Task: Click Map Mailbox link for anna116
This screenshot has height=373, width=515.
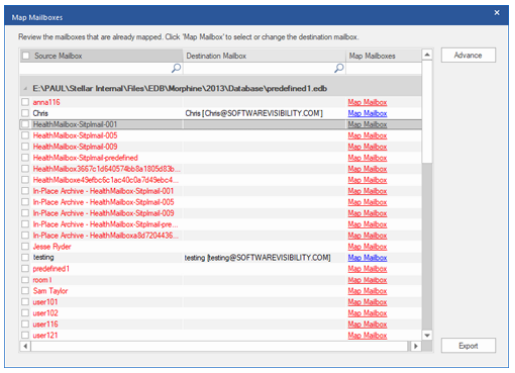Action: pyautogui.click(x=367, y=102)
